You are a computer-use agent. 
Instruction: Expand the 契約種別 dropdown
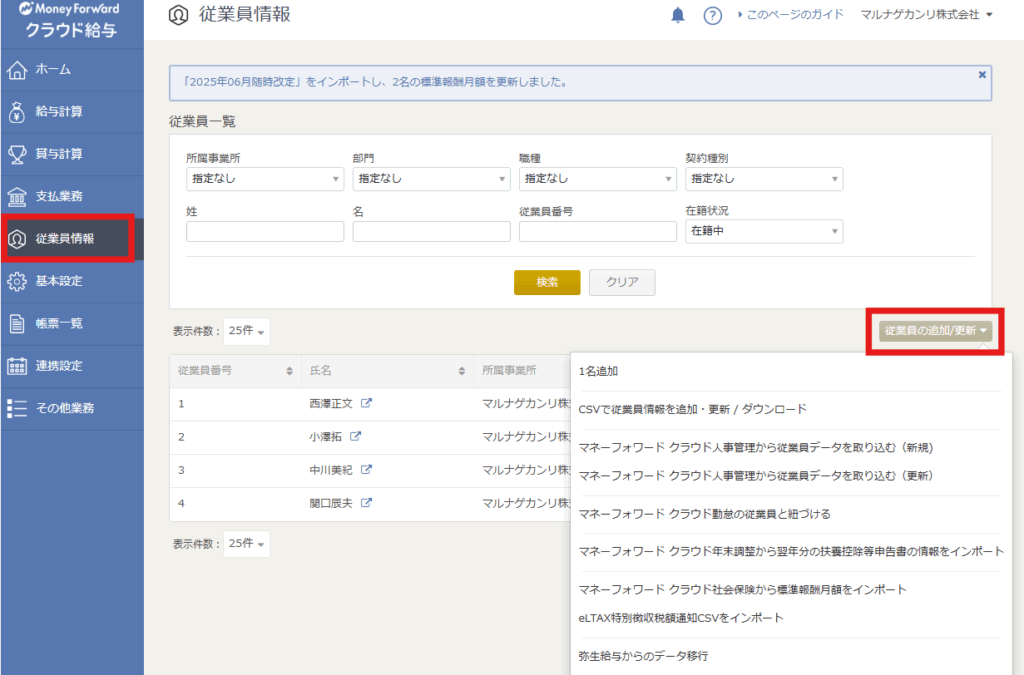(764, 179)
